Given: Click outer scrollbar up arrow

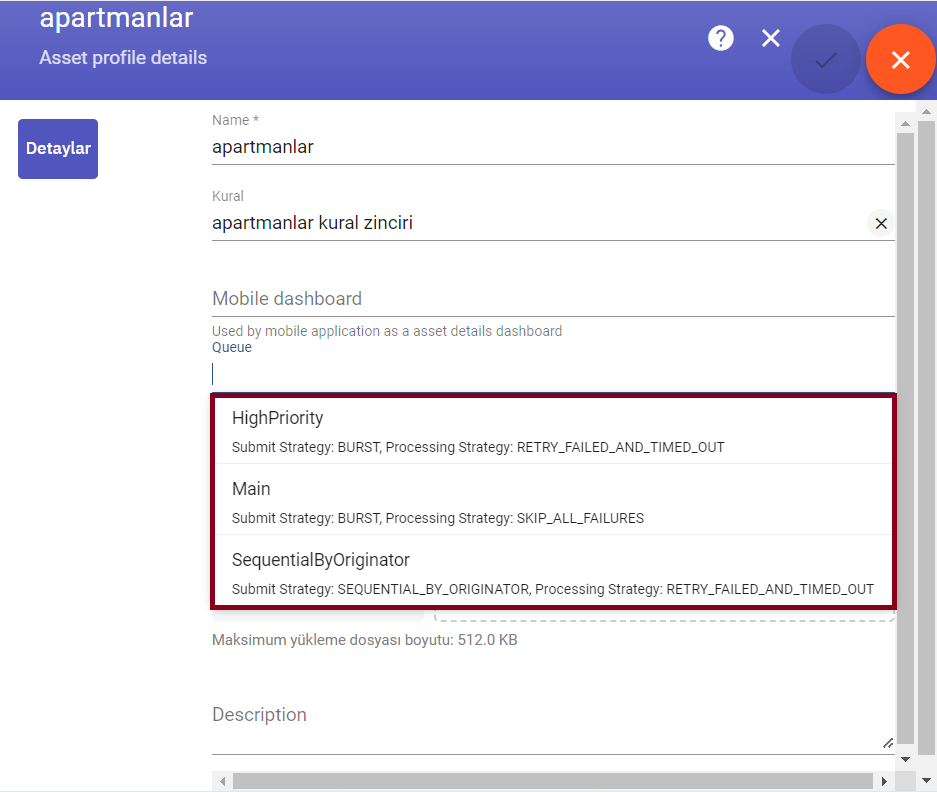Looking at the screenshot, I should [926, 111].
